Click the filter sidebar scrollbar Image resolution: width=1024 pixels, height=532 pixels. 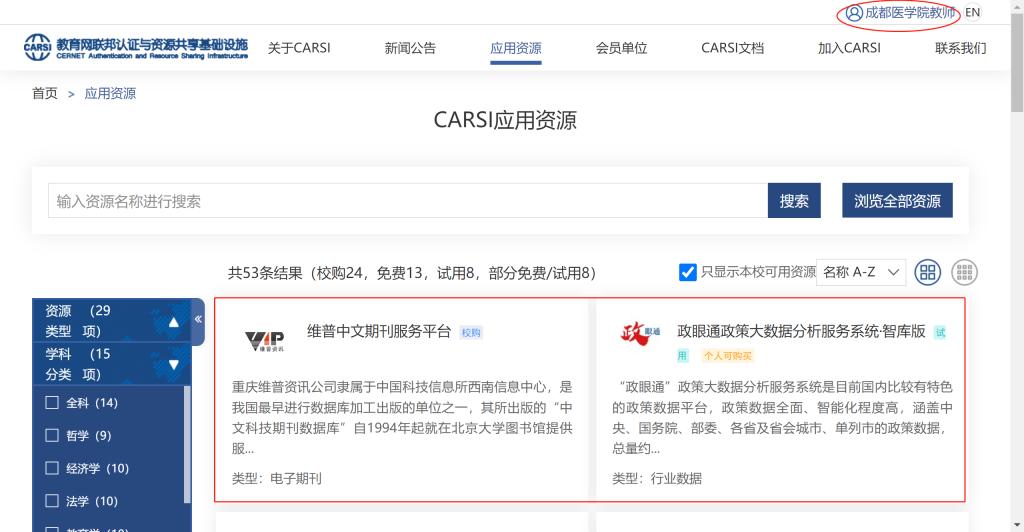(x=187, y=444)
